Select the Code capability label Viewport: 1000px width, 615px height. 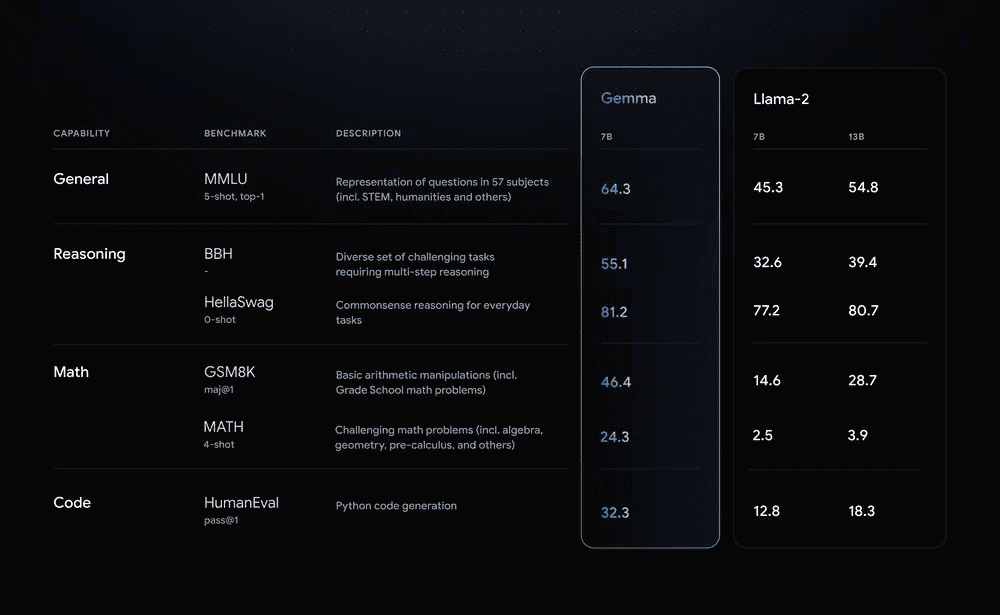72,503
